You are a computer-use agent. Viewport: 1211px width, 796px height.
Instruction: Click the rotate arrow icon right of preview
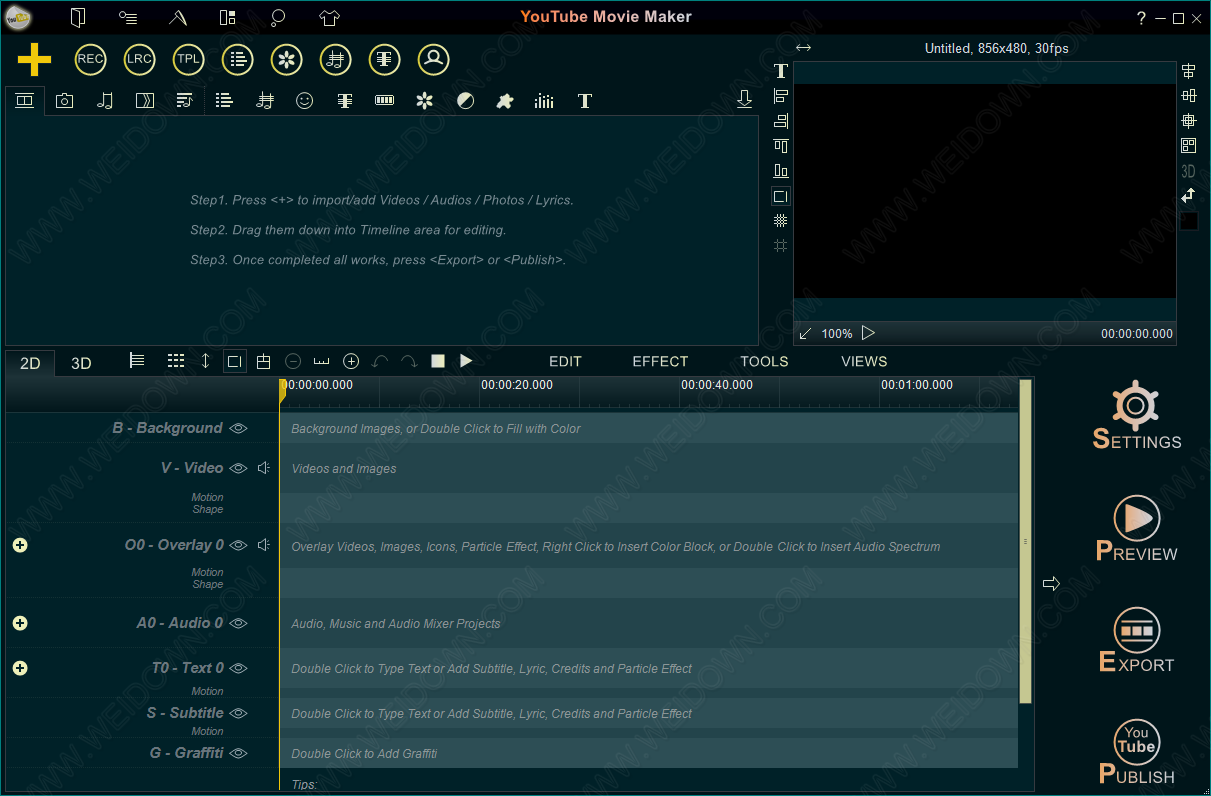(x=1189, y=196)
